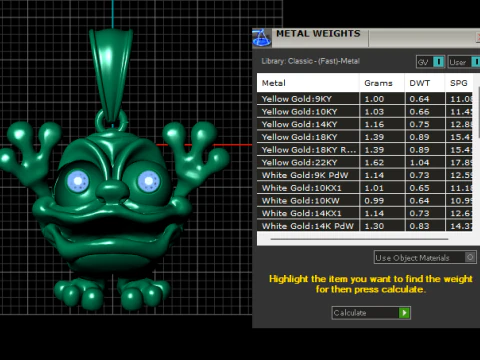Select the White Gold:10KW row
This screenshot has width=480, height=360.
(365, 200)
